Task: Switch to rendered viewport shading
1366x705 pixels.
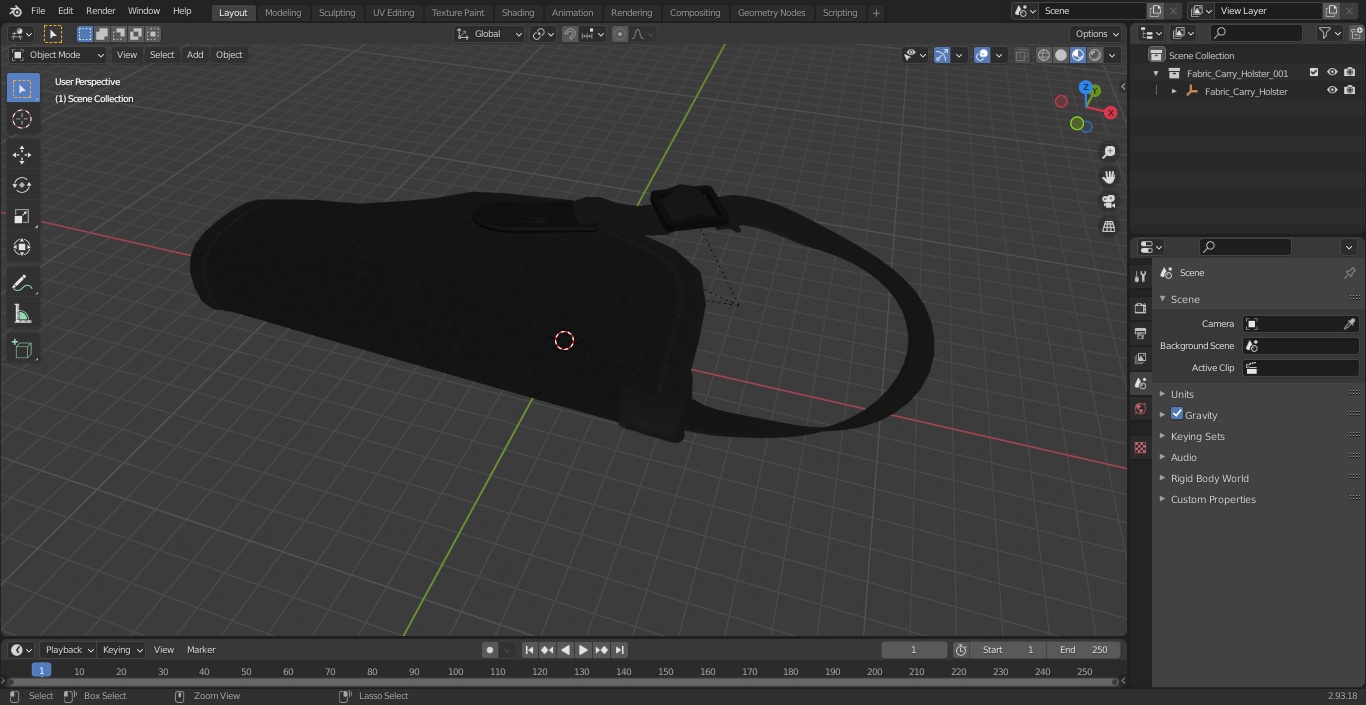Action: 1095,55
